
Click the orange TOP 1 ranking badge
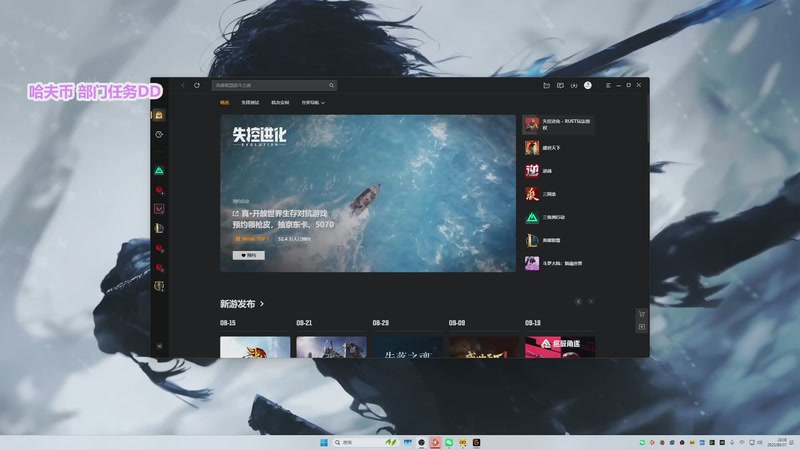(x=252, y=239)
